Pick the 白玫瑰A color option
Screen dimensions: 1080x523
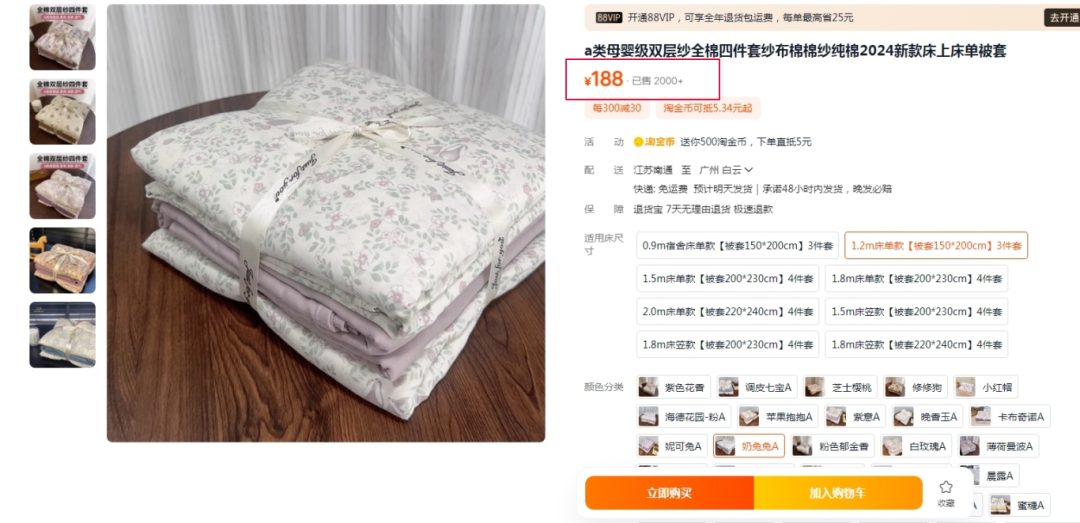pos(915,447)
